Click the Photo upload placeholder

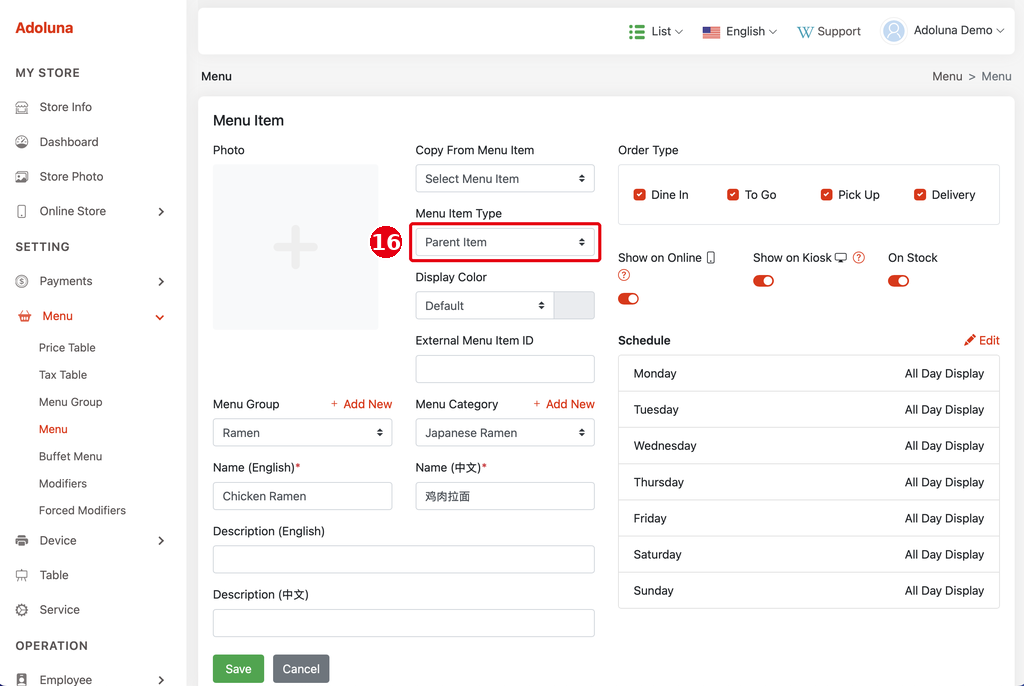tap(295, 247)
